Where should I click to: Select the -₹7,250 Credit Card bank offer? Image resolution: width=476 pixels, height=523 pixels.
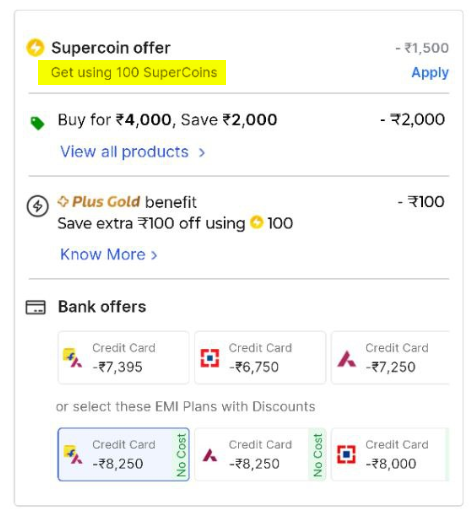(390, 358)
